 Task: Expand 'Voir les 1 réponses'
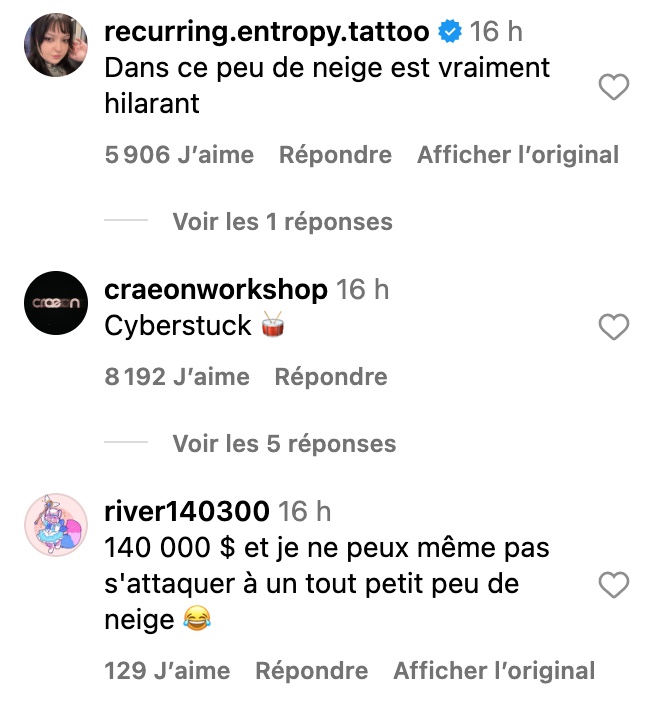pyautogui.click(x=282, y=221)
